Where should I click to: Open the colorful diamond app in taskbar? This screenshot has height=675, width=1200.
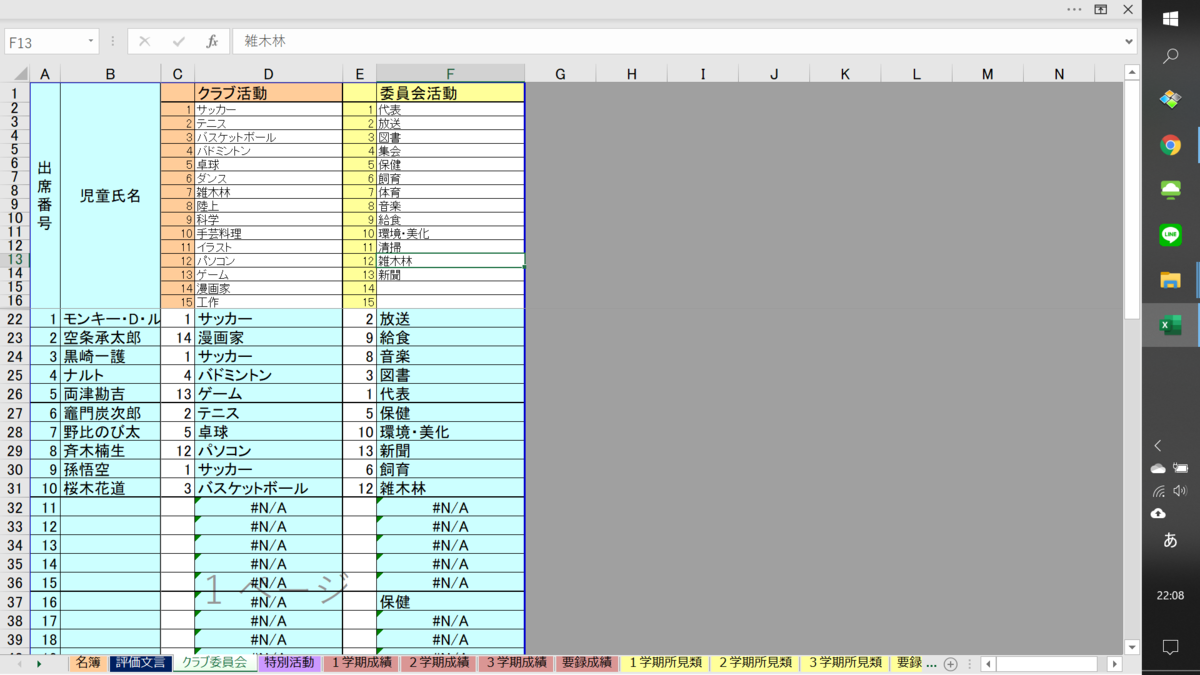(1170, 100)
